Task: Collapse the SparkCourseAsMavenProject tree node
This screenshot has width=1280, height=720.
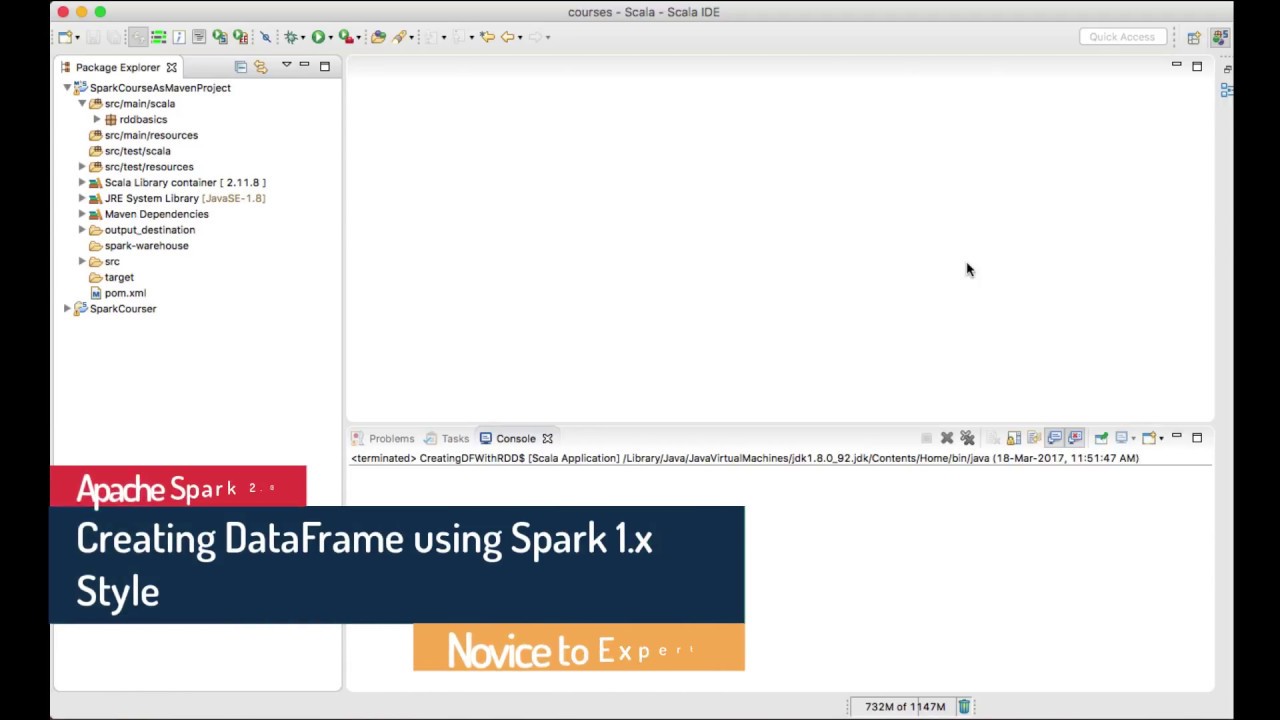Action: coord(67,88)
